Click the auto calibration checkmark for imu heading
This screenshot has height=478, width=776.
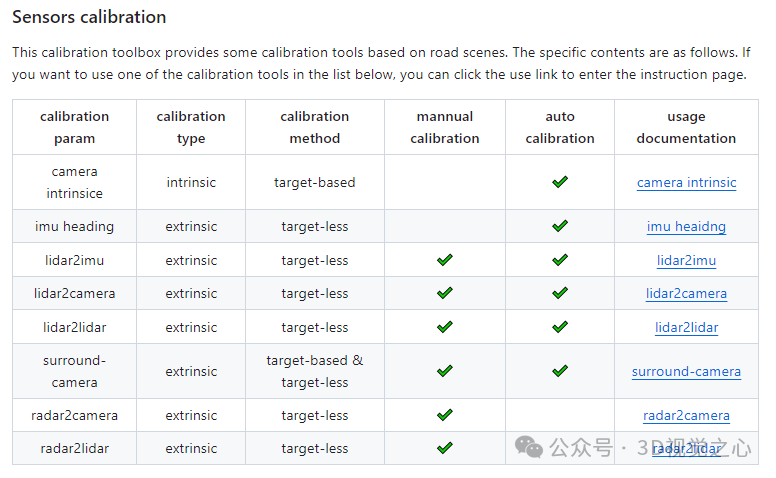tap(560, 226)
